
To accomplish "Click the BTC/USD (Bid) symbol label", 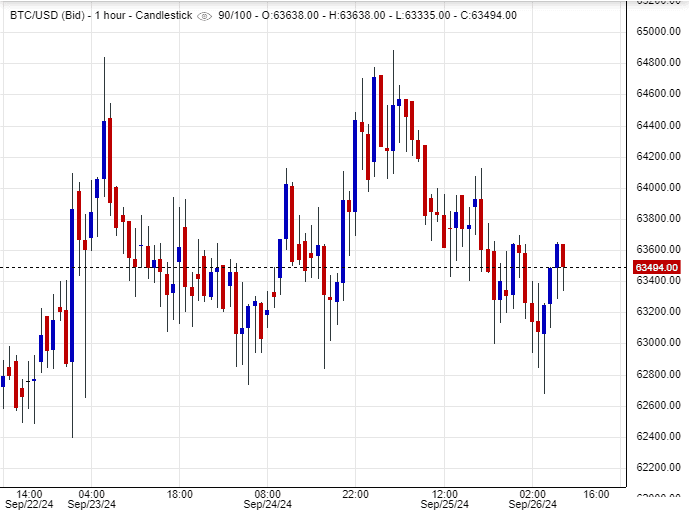I will (45, 17).
